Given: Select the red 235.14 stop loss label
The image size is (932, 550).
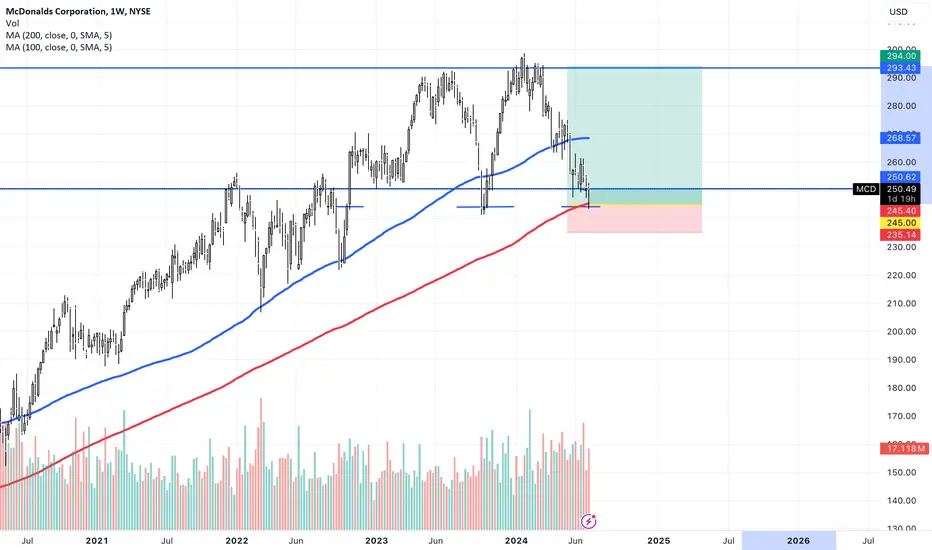Looking at the screenshot, I should click(900, 235).
